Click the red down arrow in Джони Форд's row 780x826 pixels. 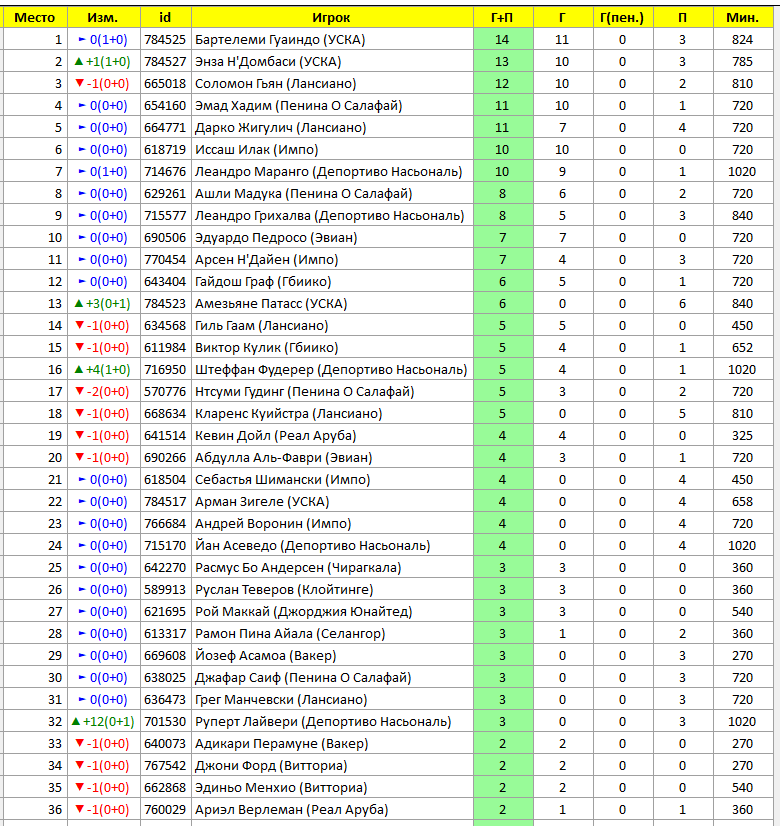(80, 765)
